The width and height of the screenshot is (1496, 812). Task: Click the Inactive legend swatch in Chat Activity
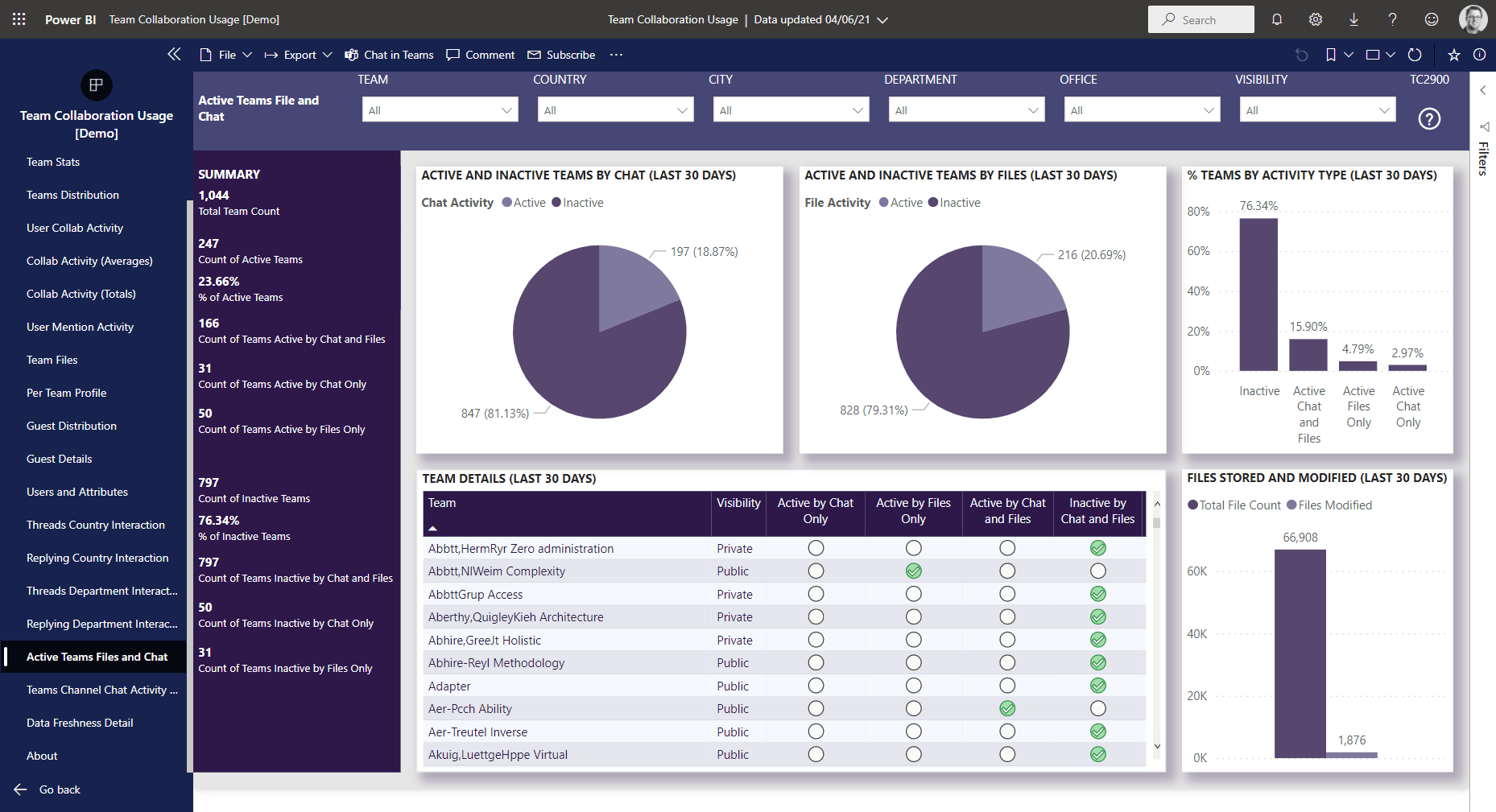click(x=556, y=203)
